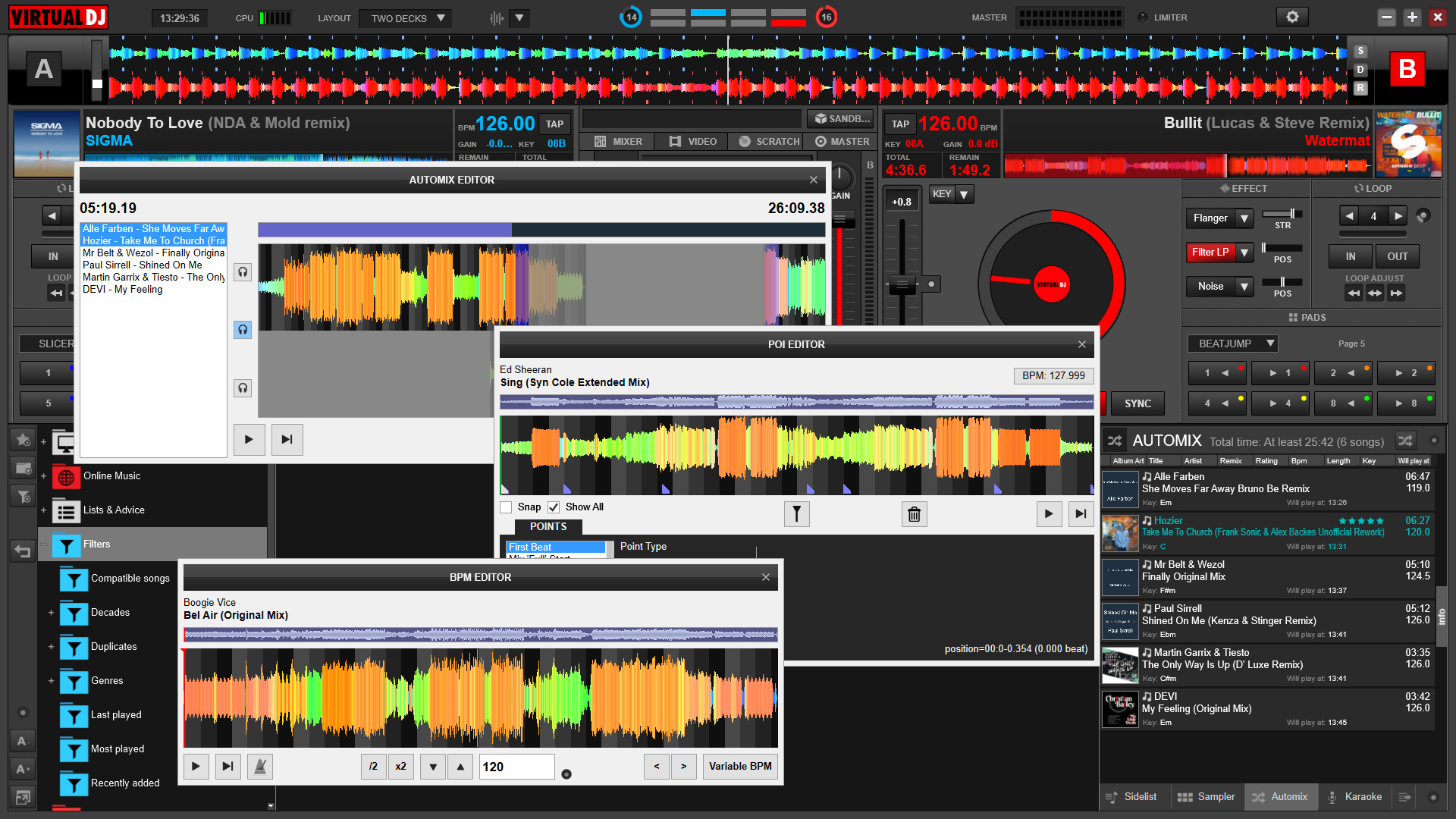Switch to the SCRATCH tab
1456x819 pixels.
click(x=769, y=142)
